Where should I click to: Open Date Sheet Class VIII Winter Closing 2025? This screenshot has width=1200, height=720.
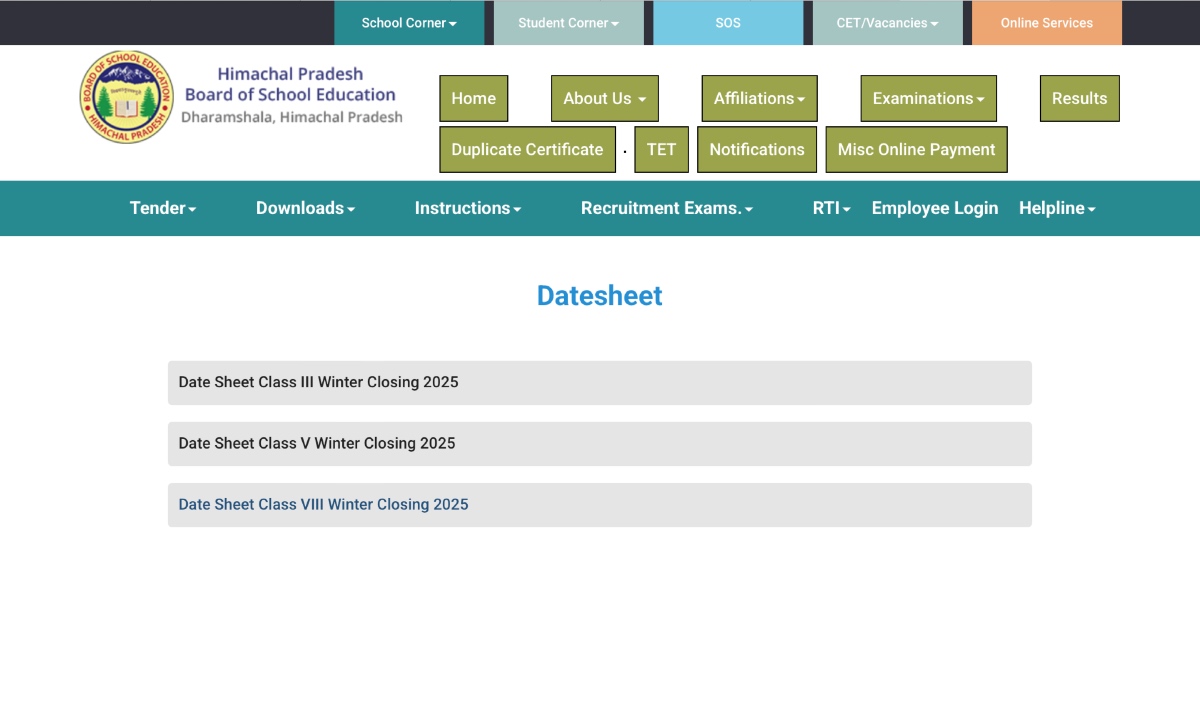tap(323, 504)
